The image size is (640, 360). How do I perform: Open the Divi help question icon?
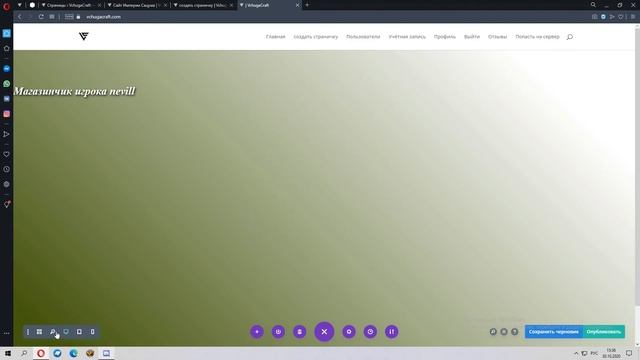pyautogui.click(x=515, y=332)
